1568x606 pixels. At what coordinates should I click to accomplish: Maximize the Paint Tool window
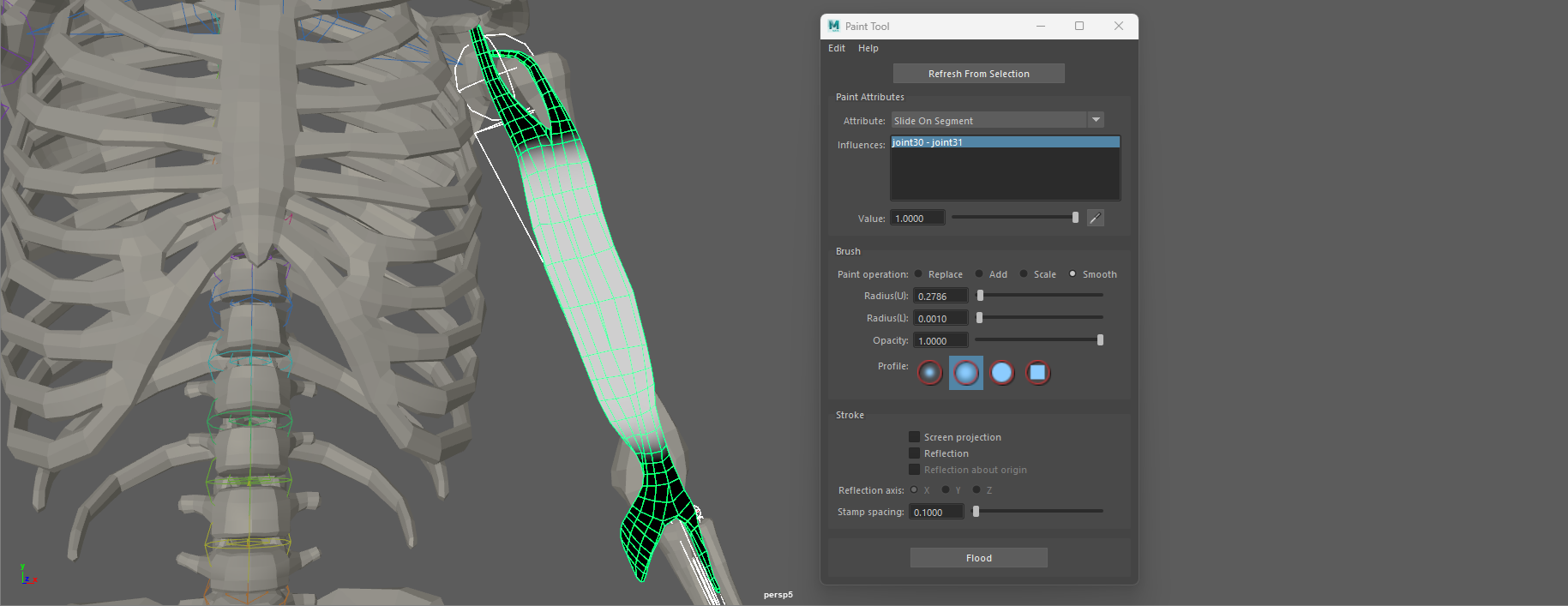(1079, 26)
